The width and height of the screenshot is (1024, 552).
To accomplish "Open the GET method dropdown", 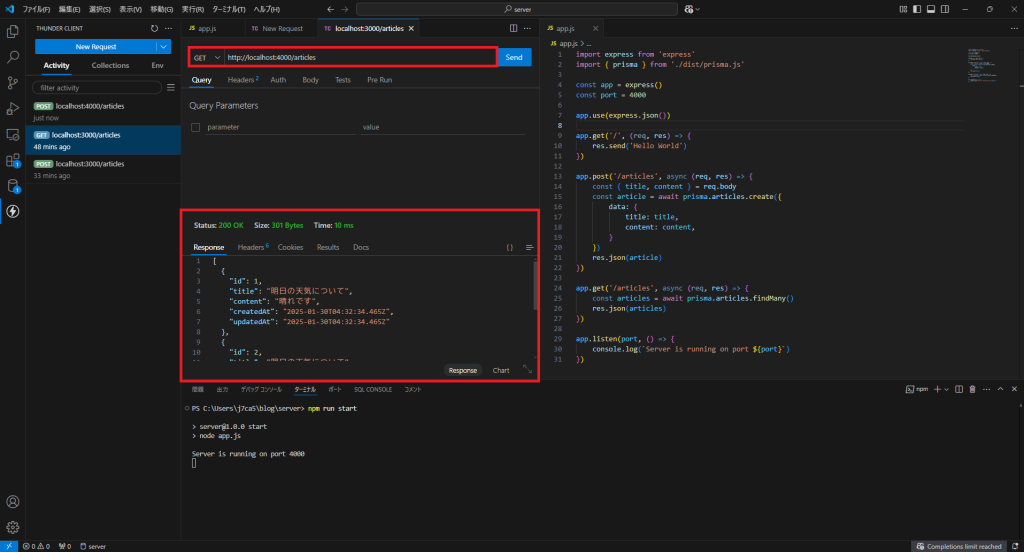I will tap(207, 57).
